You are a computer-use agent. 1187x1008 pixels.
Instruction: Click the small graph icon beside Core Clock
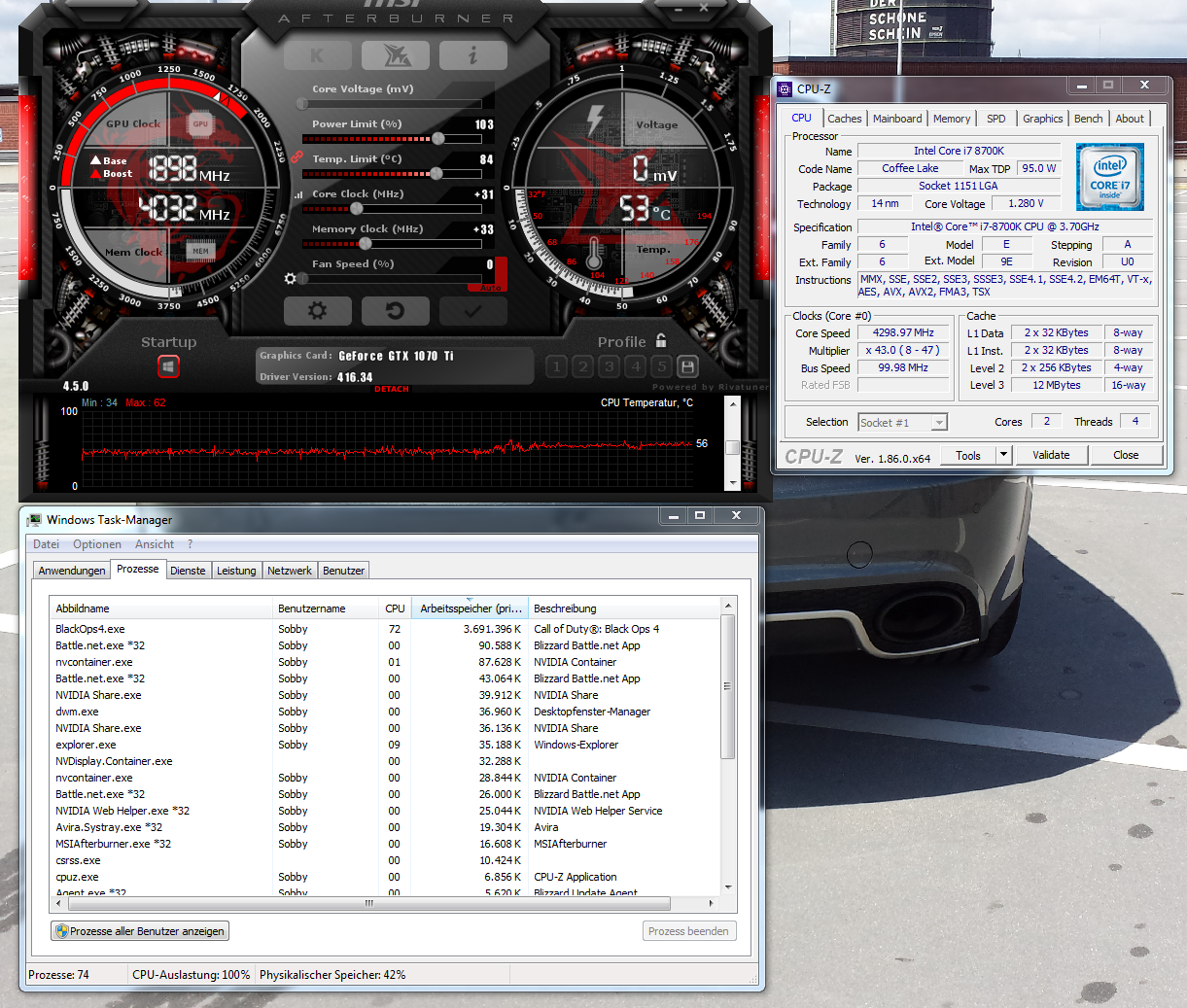[x=298, y=194]
